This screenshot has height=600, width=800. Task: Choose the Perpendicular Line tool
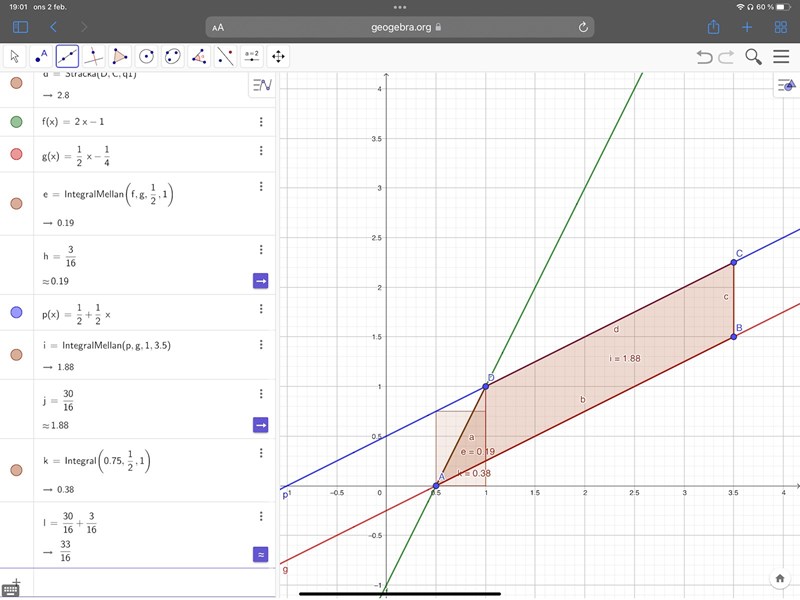pos(94,57)
